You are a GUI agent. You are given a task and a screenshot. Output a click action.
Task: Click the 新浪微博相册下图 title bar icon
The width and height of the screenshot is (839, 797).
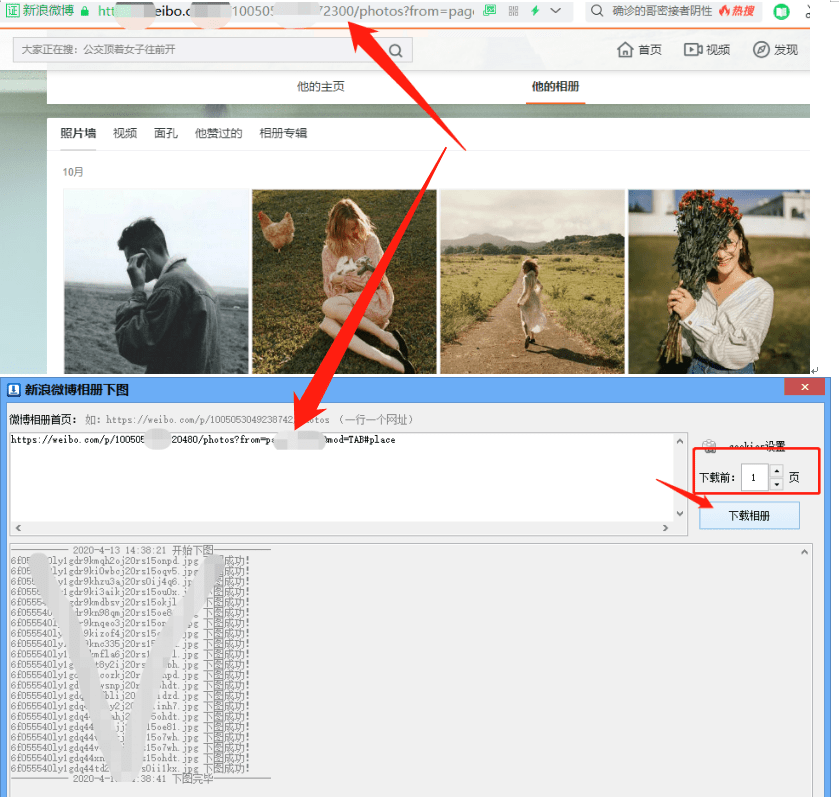coord(13,390)
